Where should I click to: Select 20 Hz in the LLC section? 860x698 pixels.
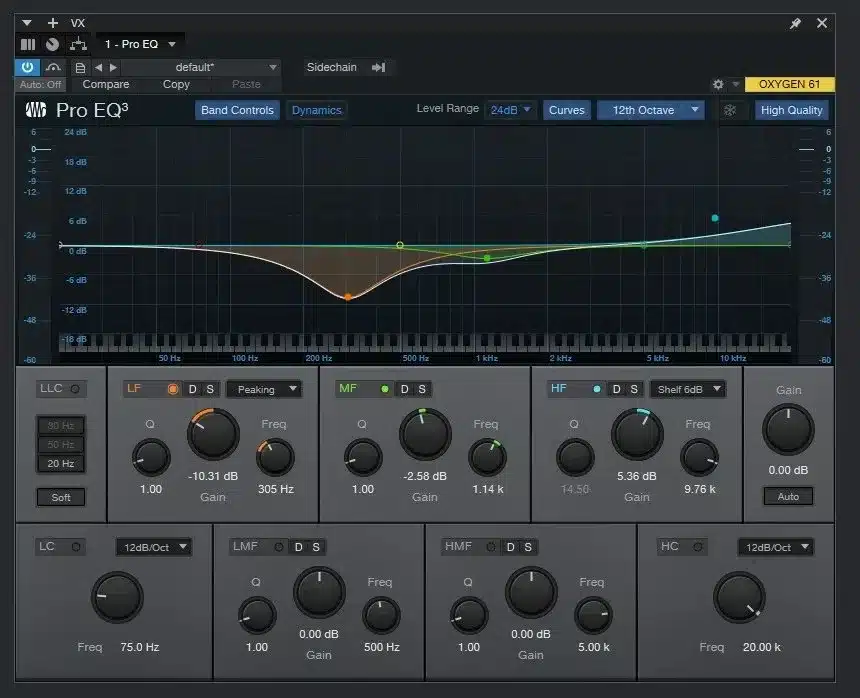[x=61, y=463]
